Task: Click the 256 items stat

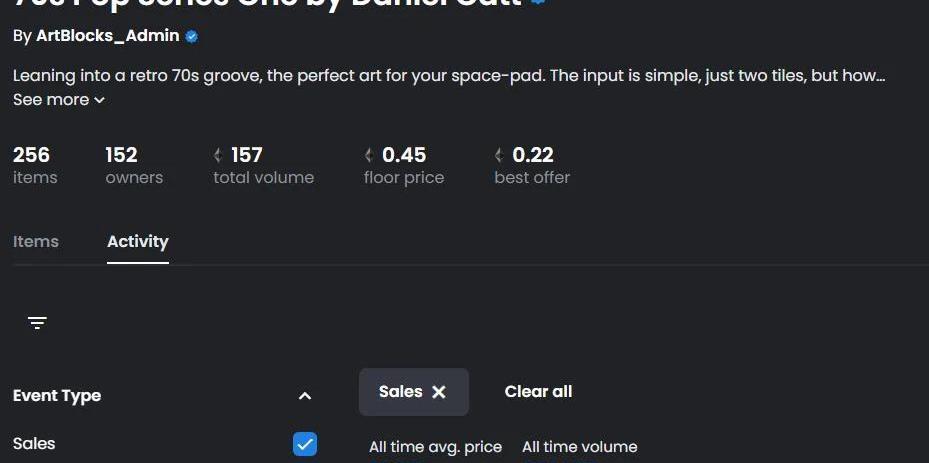Action: 35,165
